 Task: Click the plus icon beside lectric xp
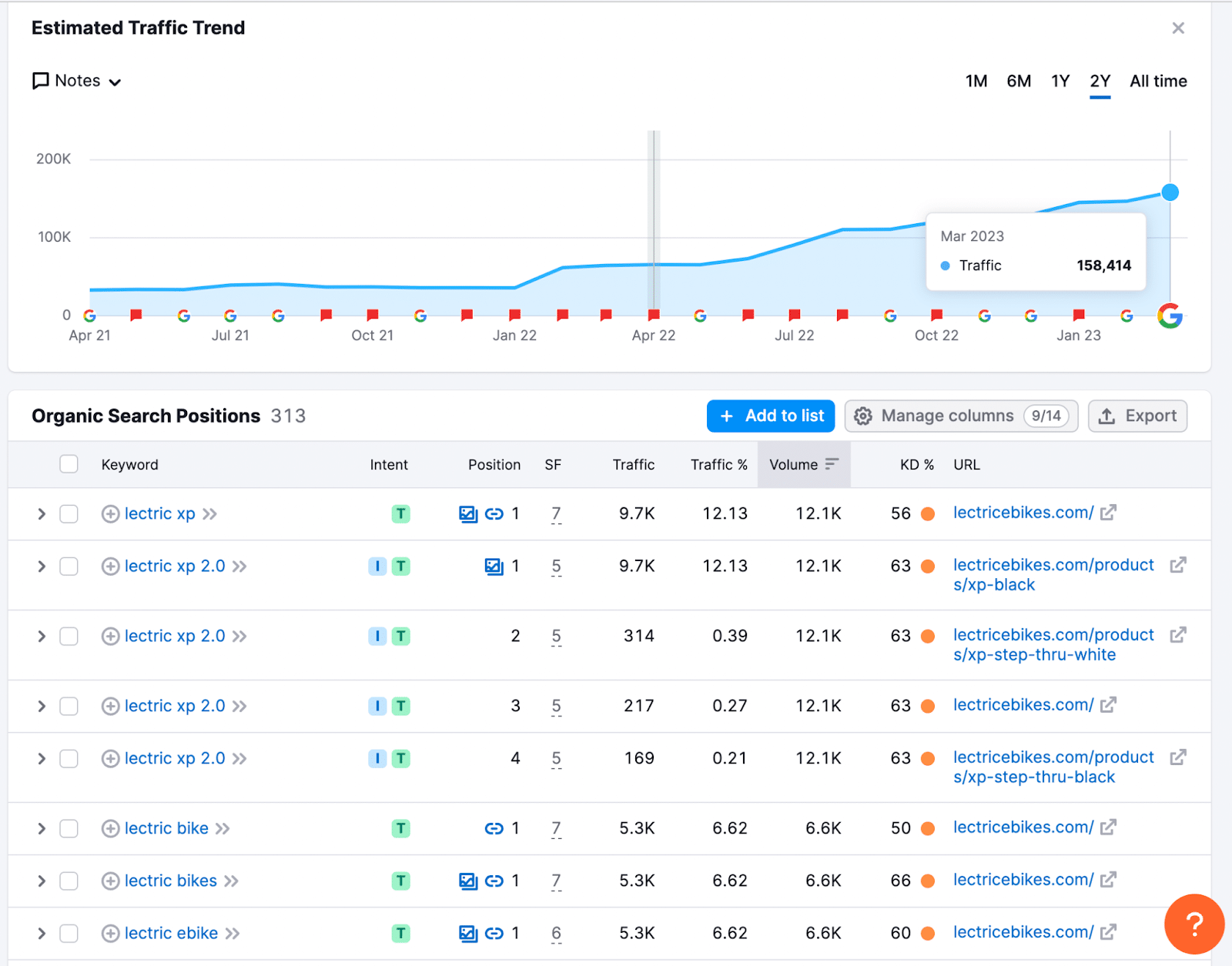point(110,513)
